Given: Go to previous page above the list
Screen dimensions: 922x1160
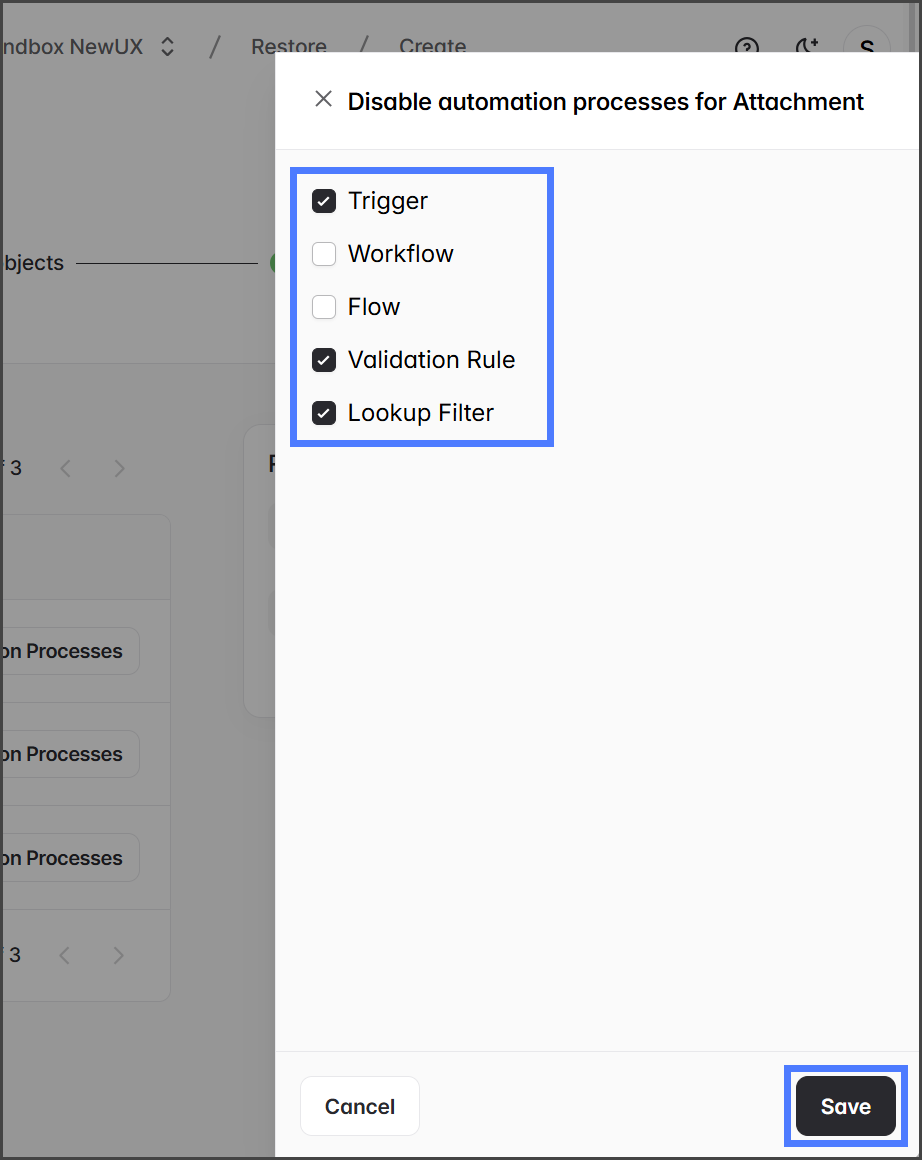Looking at the screenshot, I should (x=66, y=468).
